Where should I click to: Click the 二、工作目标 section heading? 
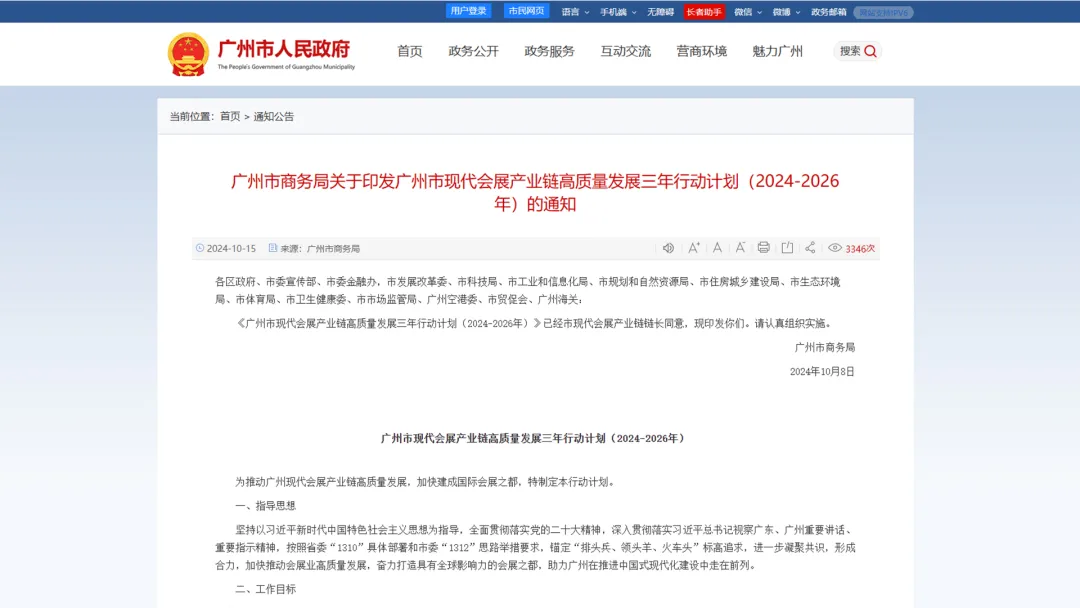pos(265,589)
